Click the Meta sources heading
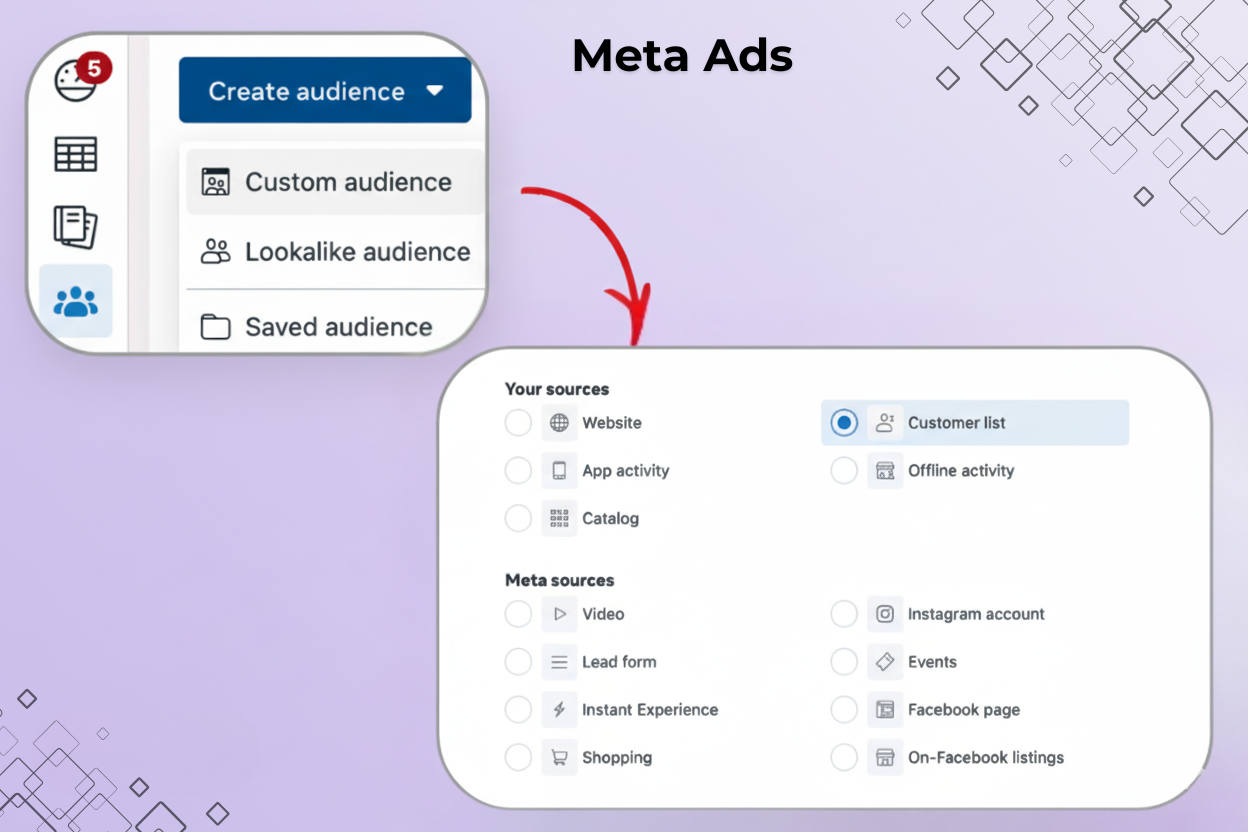 point(560,580)
